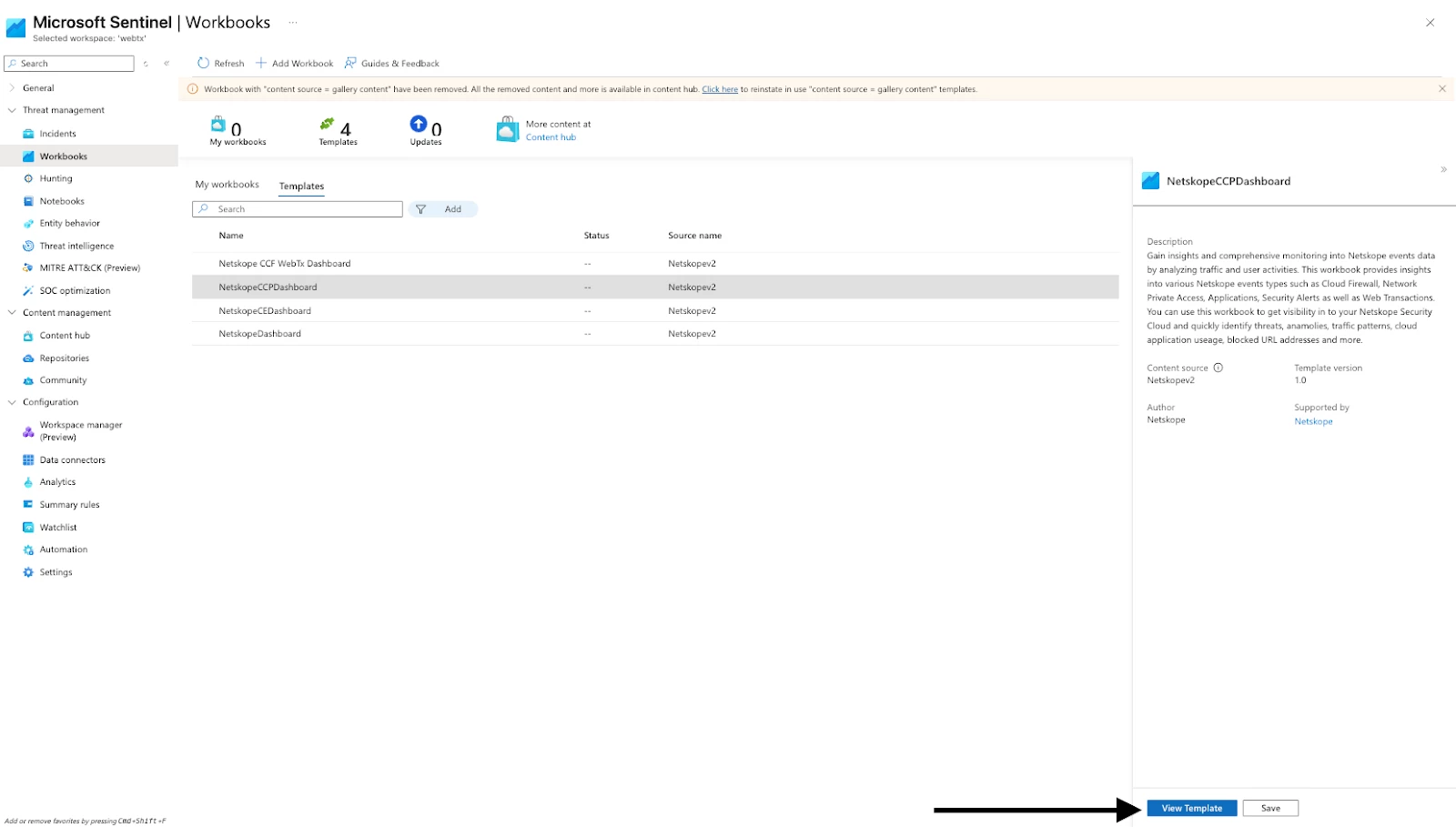Click the Summary rules icon
Image resolution: width=1456 pixels, height=827 pixels.
28,504
